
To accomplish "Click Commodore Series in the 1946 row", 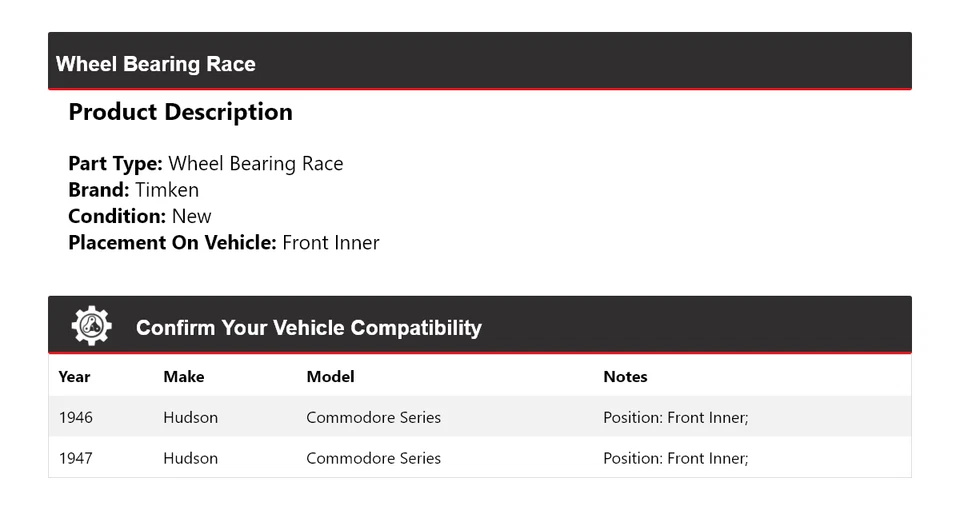I will 373,417.
